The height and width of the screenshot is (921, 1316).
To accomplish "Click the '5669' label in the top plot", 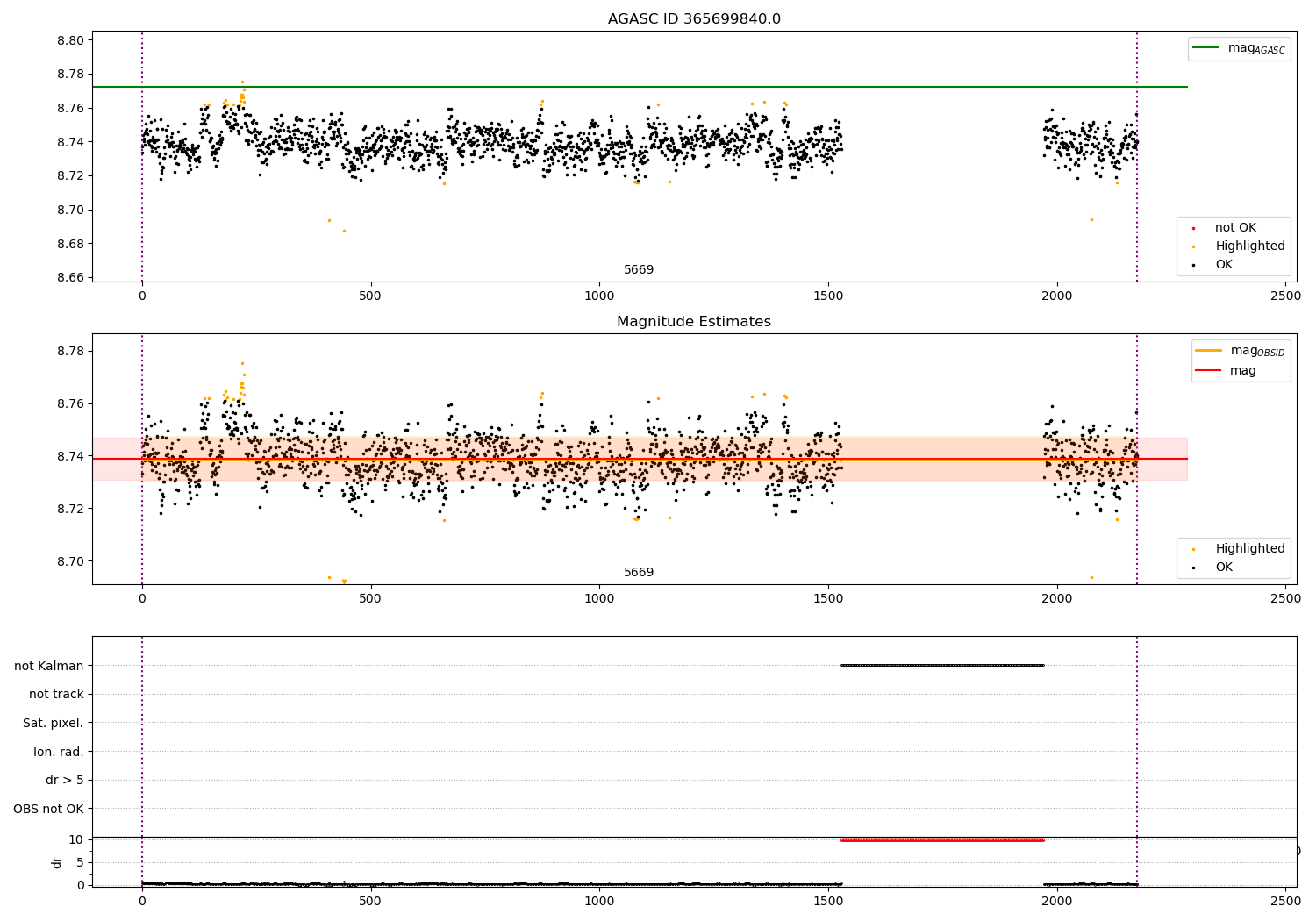I will (639, 270).
